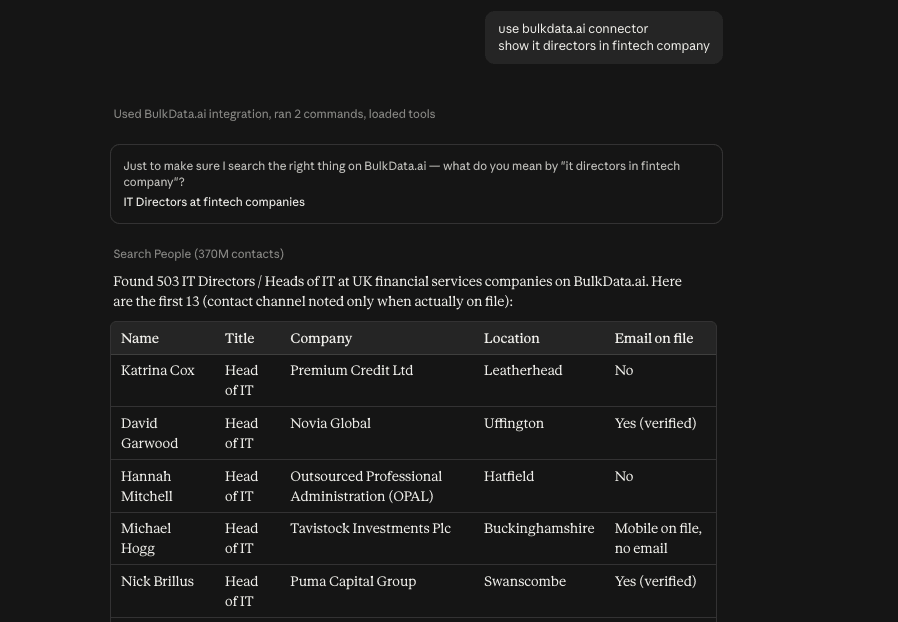This screenshot has height=622, width=898.
Task: Click the 'Tavistock Investments Plc' company cell
Action: 371,528
